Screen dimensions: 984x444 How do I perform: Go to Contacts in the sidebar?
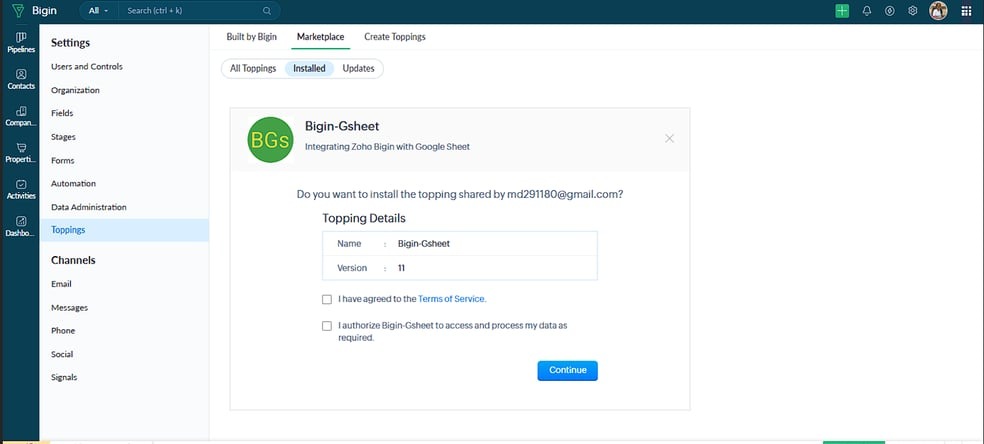coord(21,79)
